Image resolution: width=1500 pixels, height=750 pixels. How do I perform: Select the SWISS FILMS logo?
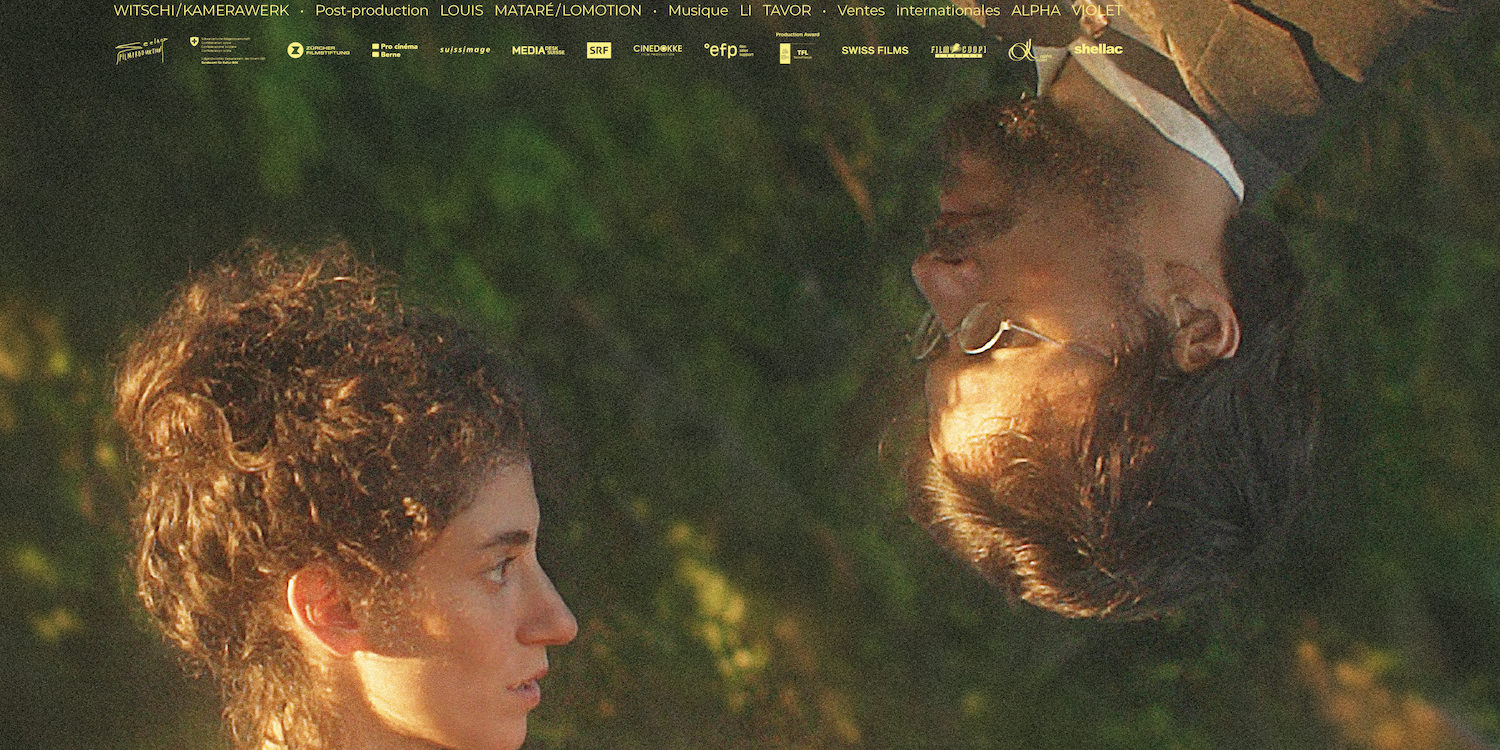(x=874, y=50)
